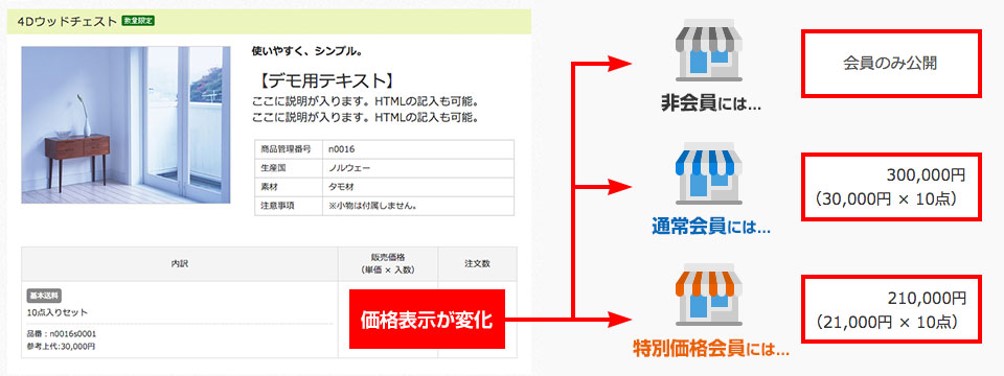1004x376 pixels.
Task: Click the 生産国 label cell
Action: [287, 168]
